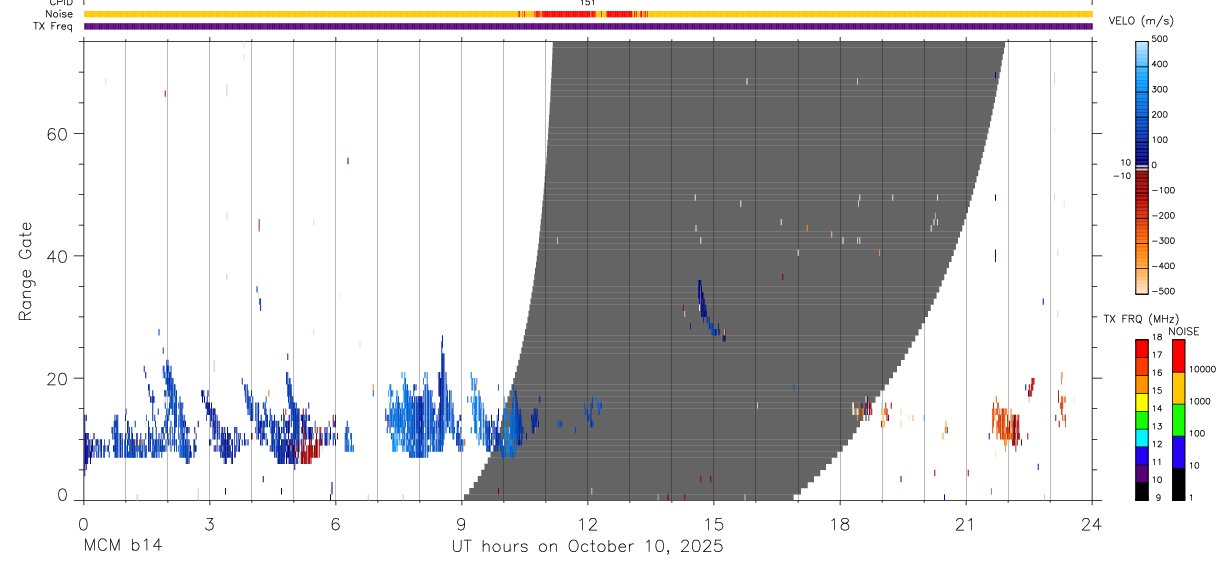Click the 3 tick label on the UT hours axis
This screenshot has height=567, width=1228.
[209, 525]
